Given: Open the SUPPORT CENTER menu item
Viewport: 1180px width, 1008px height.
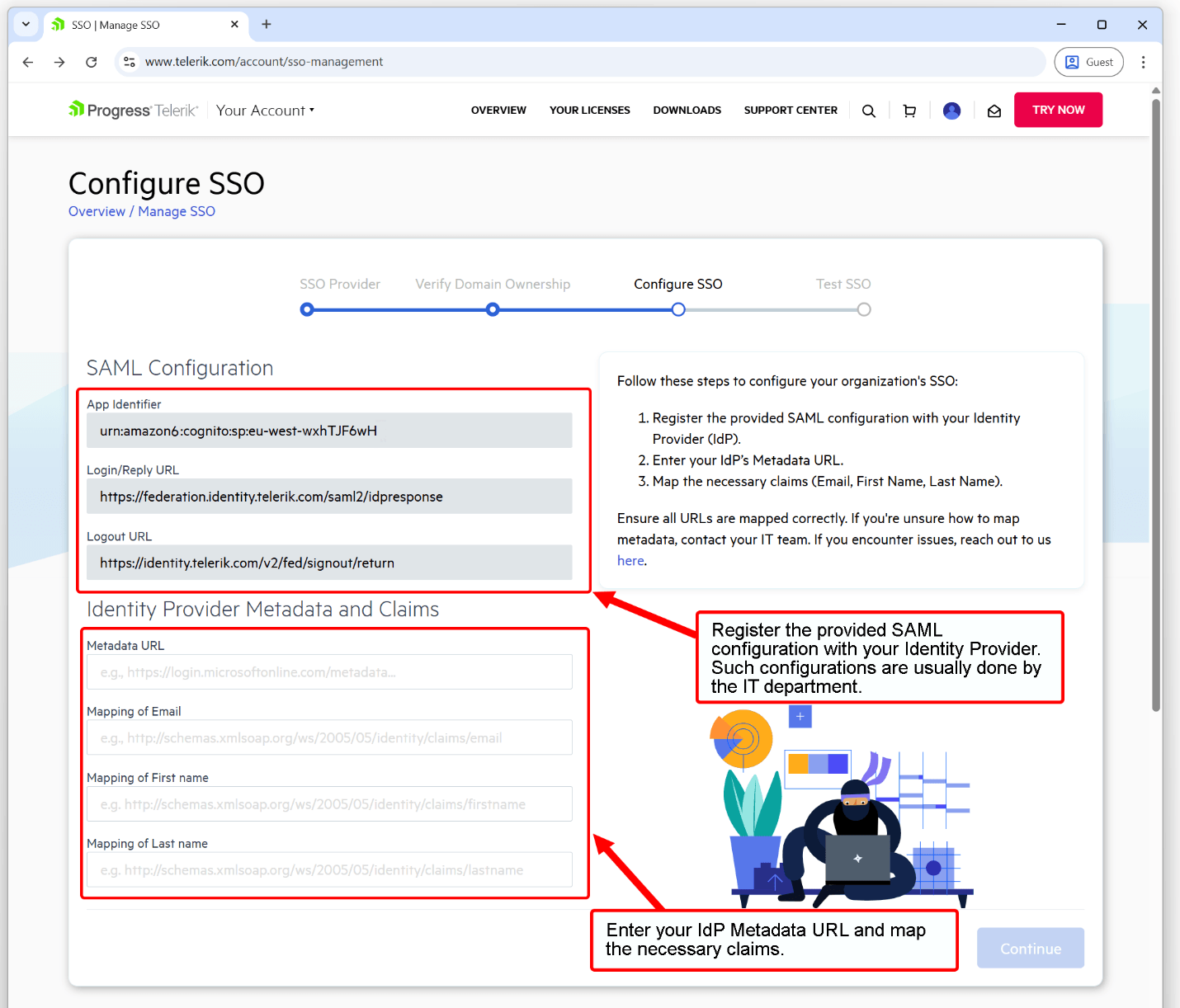Looking at the screenshot, I should pyautogui.click(x=791, y=111).
